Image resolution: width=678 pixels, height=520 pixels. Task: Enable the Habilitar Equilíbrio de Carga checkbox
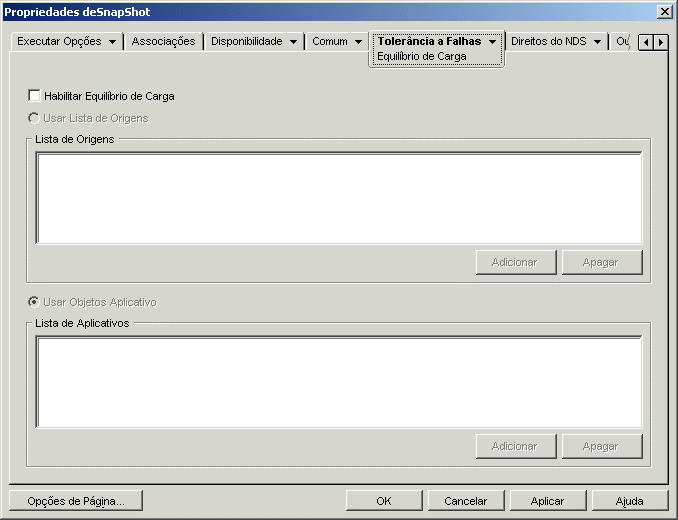(34, 96)
